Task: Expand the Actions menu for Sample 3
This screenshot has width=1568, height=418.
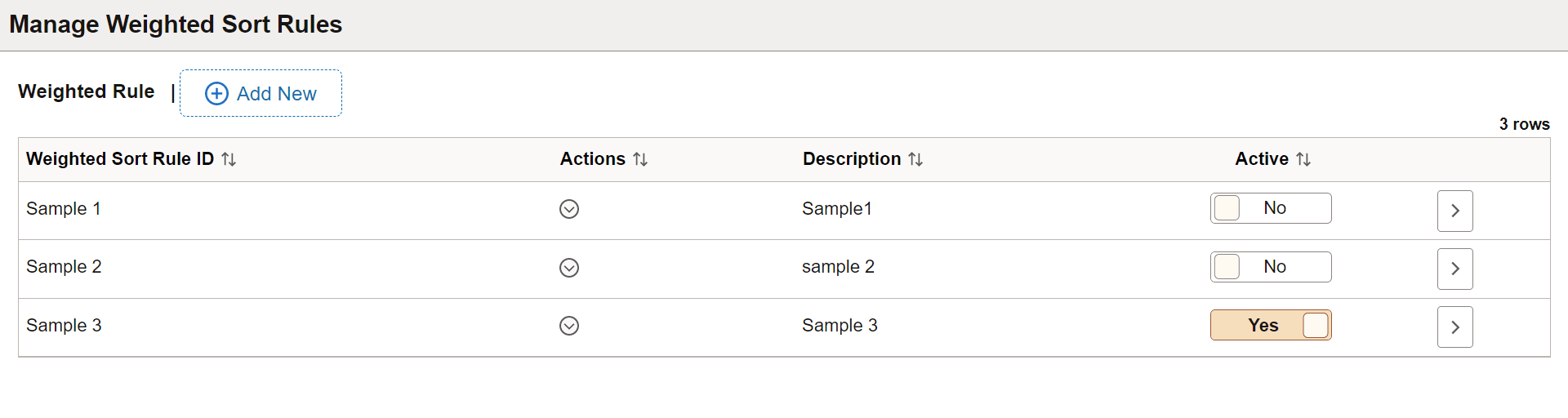Action: click(x=569, y=326)
